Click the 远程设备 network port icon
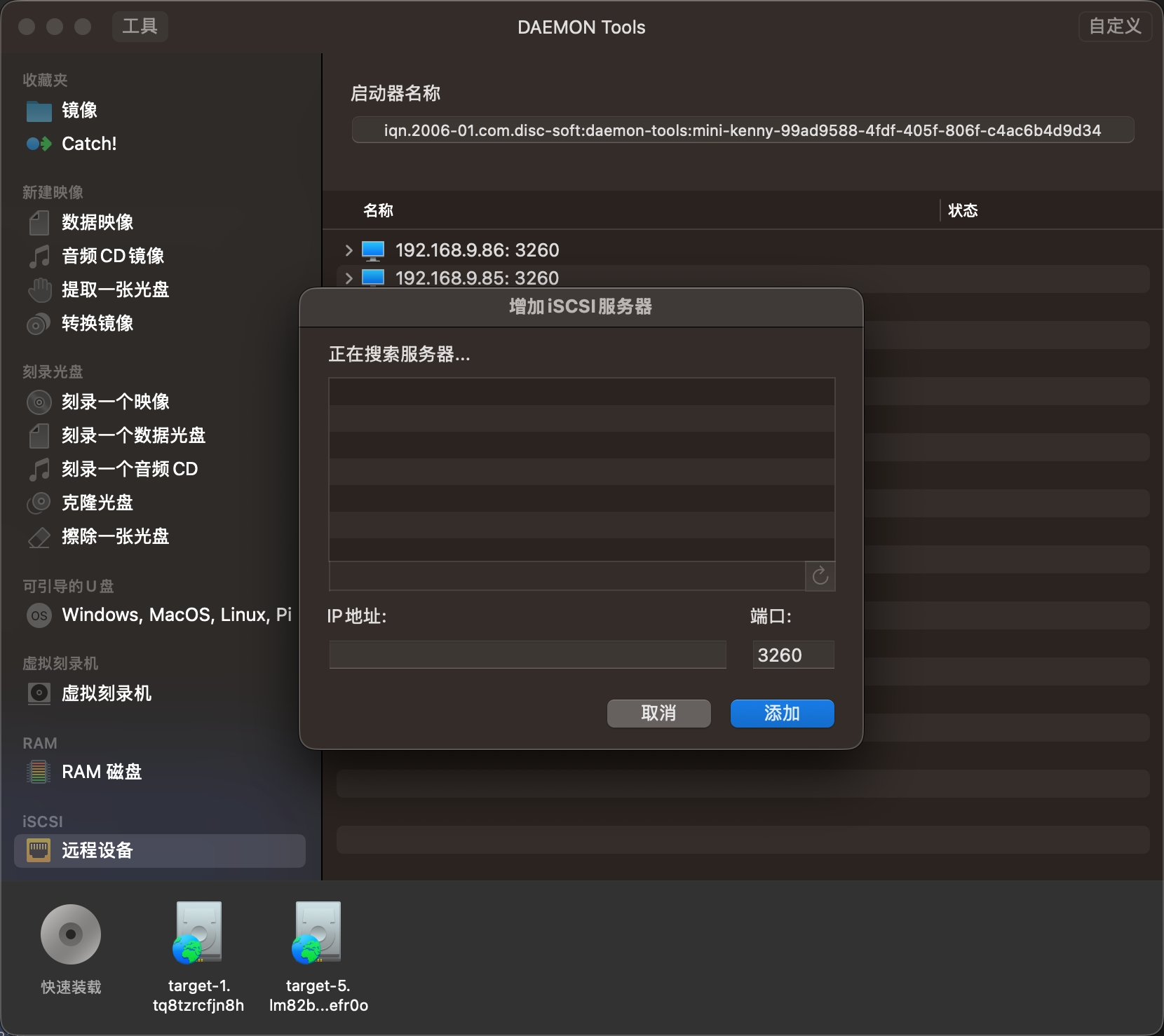This screenshot has width=1164, height=1036. click(x=39, y=851)
